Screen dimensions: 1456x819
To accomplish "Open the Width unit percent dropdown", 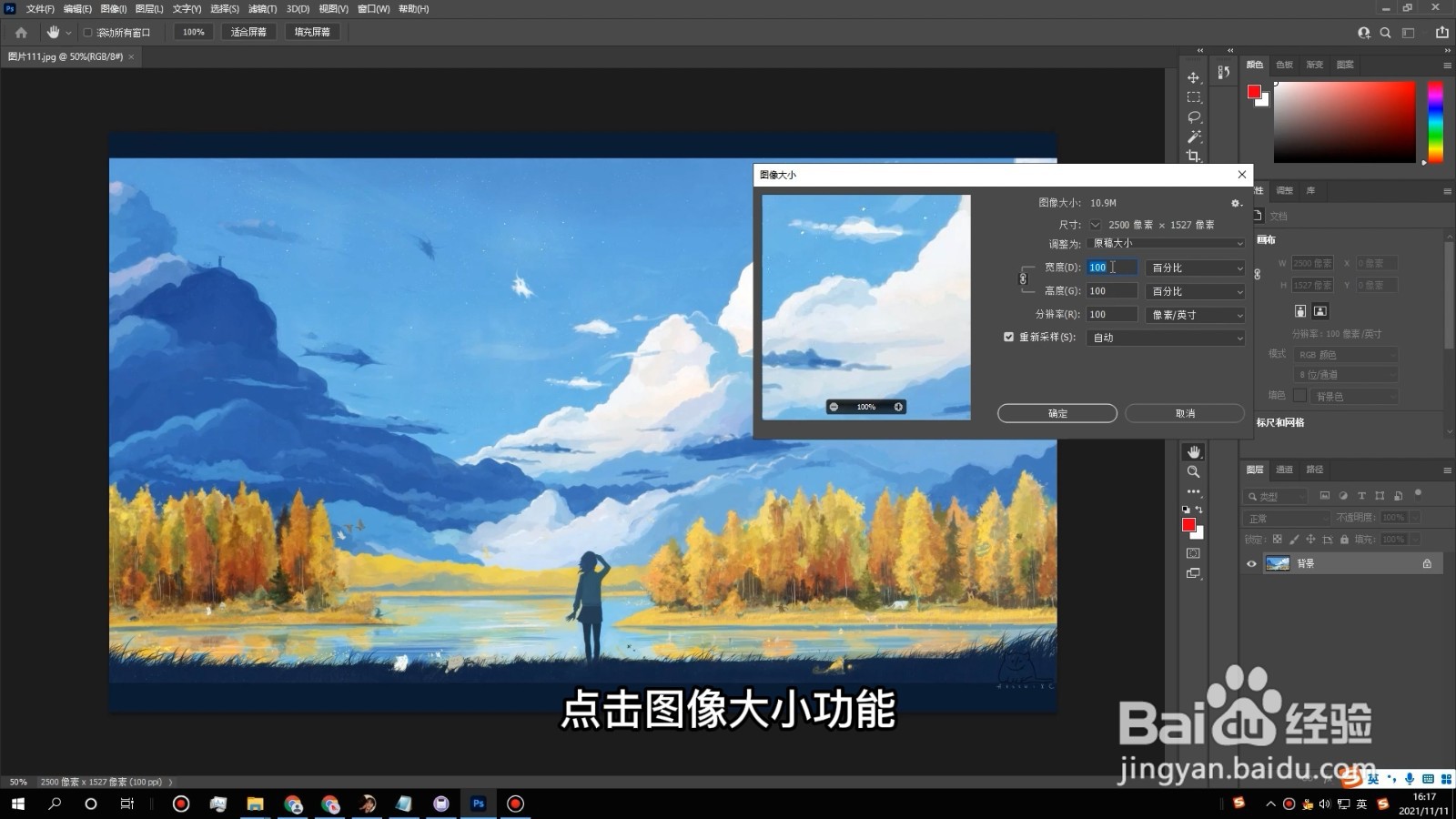I will [1196, 268].
